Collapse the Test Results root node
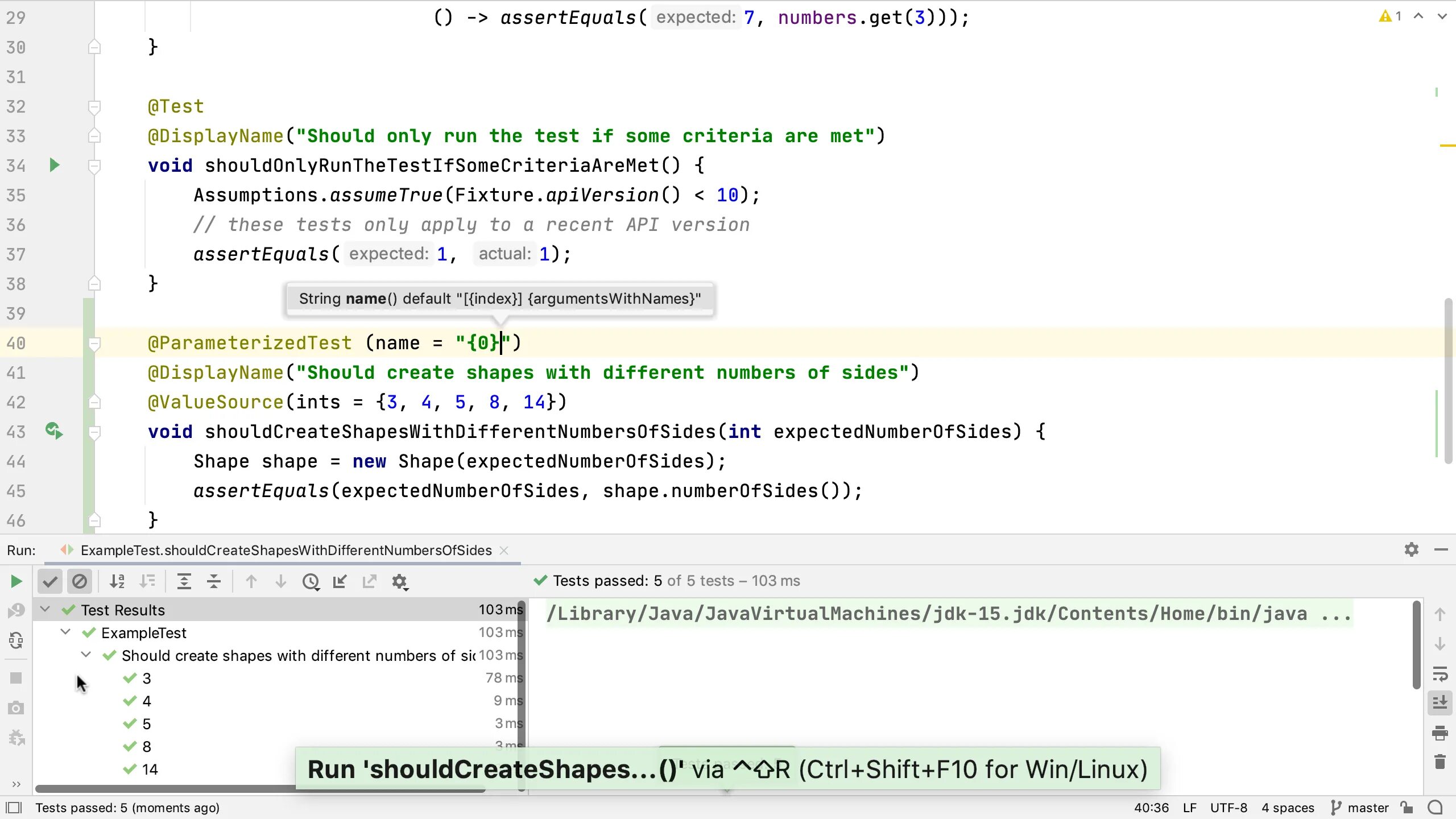This screenshot has width=1456, height=819. [45, 610]
